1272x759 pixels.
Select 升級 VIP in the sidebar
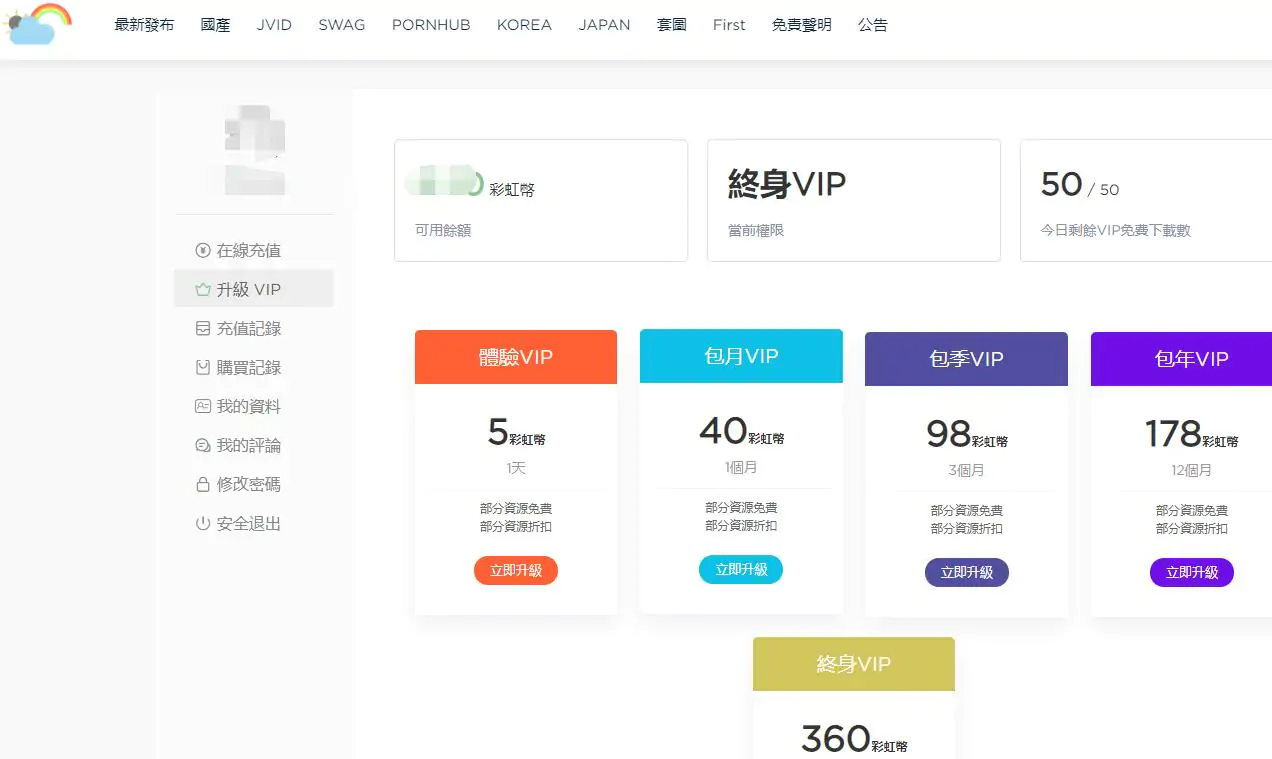click(254, 289)
